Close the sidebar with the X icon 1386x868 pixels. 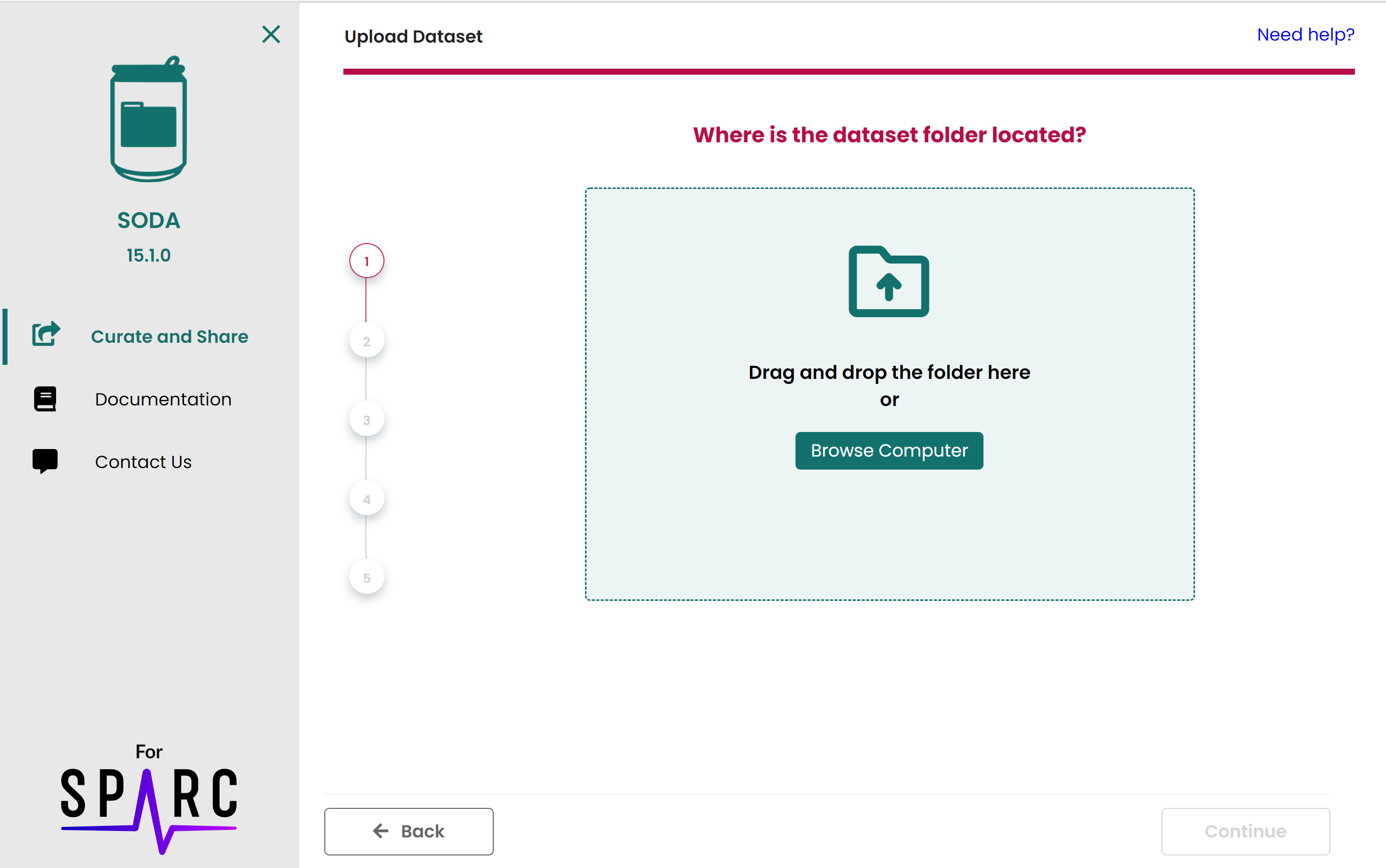[271, 35]
